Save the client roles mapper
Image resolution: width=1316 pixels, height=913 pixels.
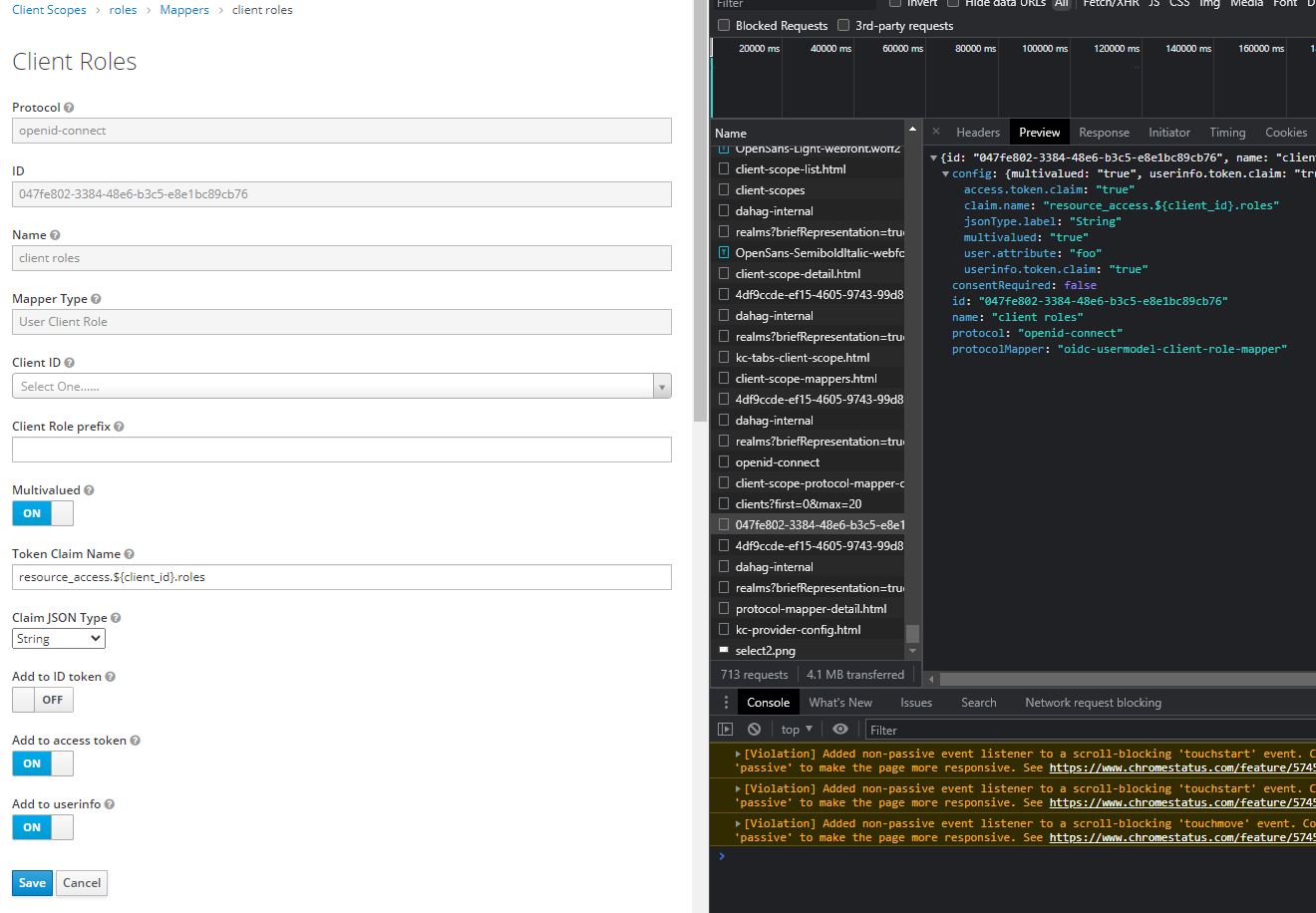(x=32, y=882)
